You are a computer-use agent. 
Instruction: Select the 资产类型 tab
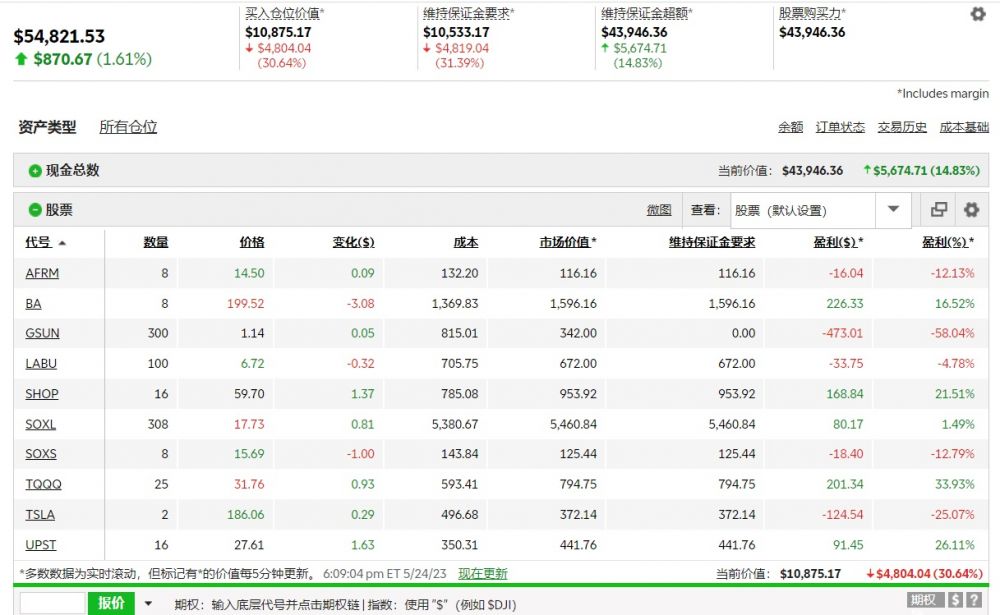pyautogui.click(x=47, y=127)
